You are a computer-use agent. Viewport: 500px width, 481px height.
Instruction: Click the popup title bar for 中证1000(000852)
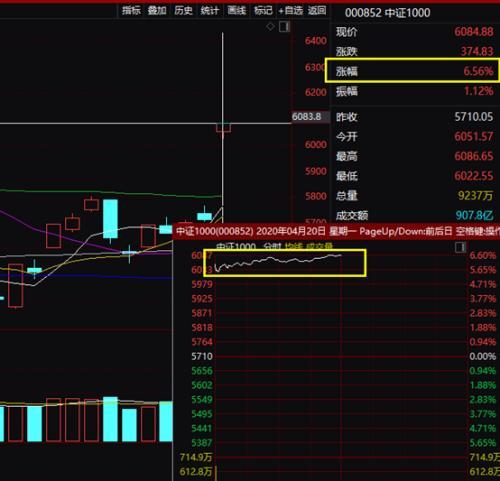click(x=336, y=231)
